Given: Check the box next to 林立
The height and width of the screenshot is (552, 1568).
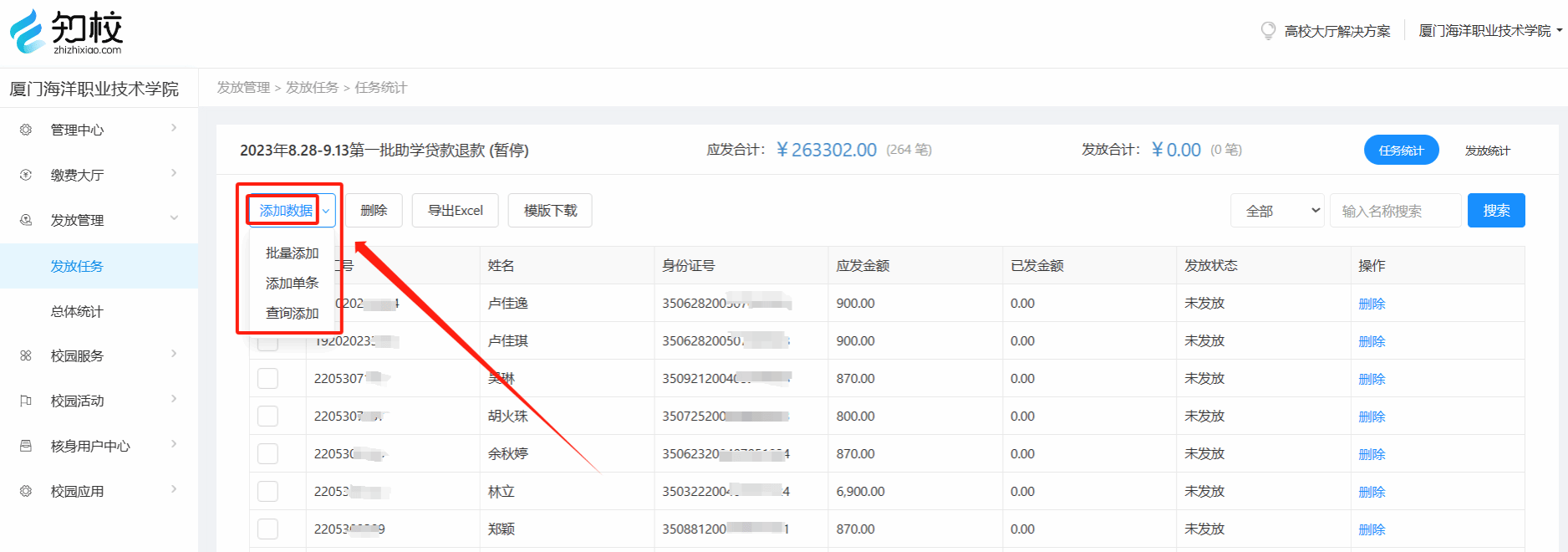Looking at the screenshot, I should [x=267, y=491].
